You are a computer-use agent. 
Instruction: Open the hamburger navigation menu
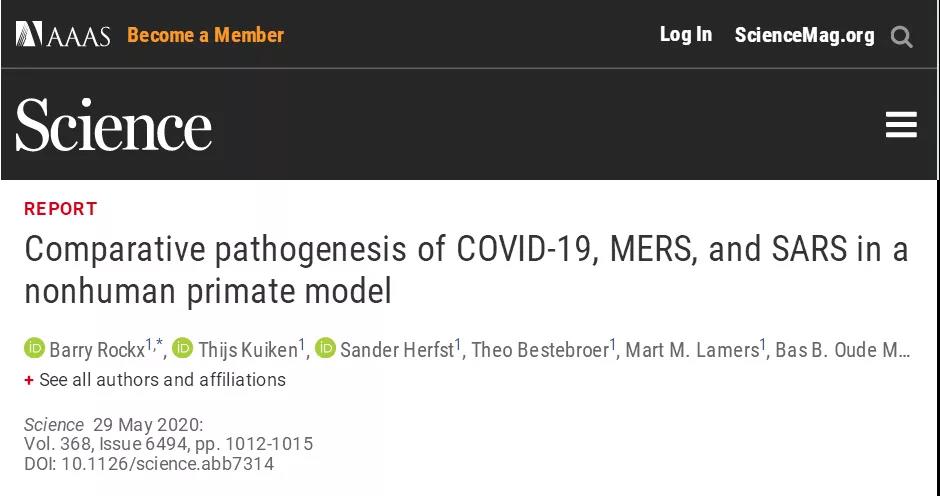click(901, 125)
